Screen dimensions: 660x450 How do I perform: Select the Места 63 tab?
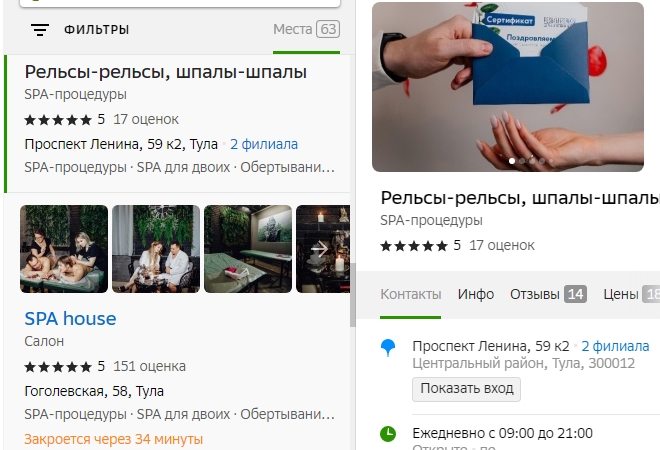[306, 29]
